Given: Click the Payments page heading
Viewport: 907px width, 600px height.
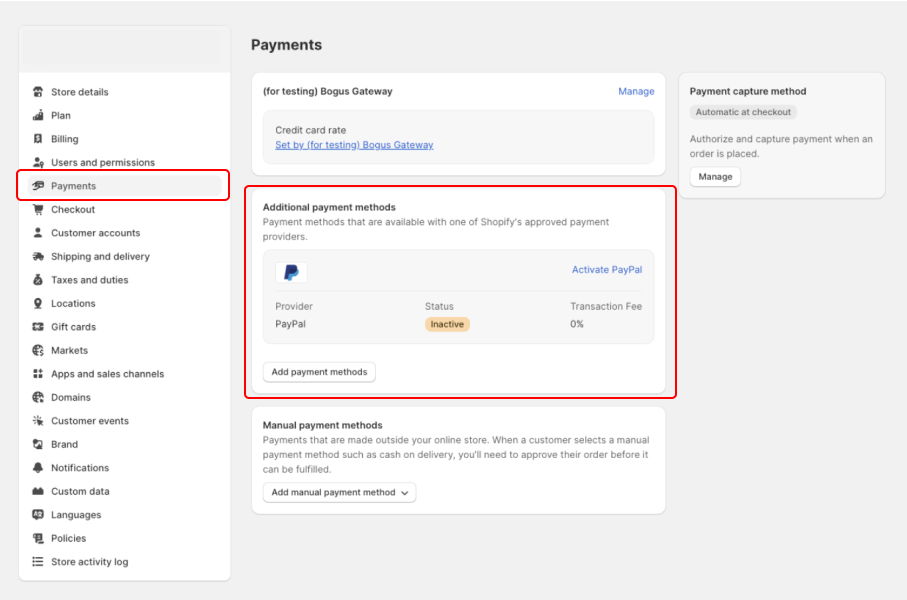Looking at the screenshot, I should tap(286, 45).
